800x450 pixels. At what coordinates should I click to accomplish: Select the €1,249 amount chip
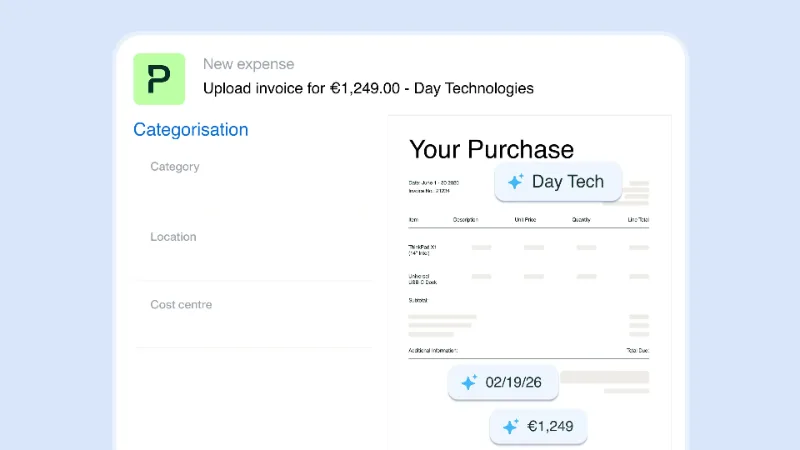click(538, 426)
